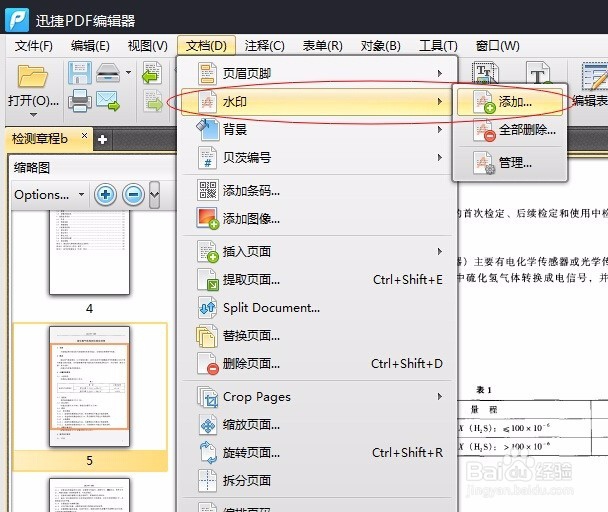Select 页眉页脚 menu item
The width and height of the screenshot is (608, 512).
[316, 73]
